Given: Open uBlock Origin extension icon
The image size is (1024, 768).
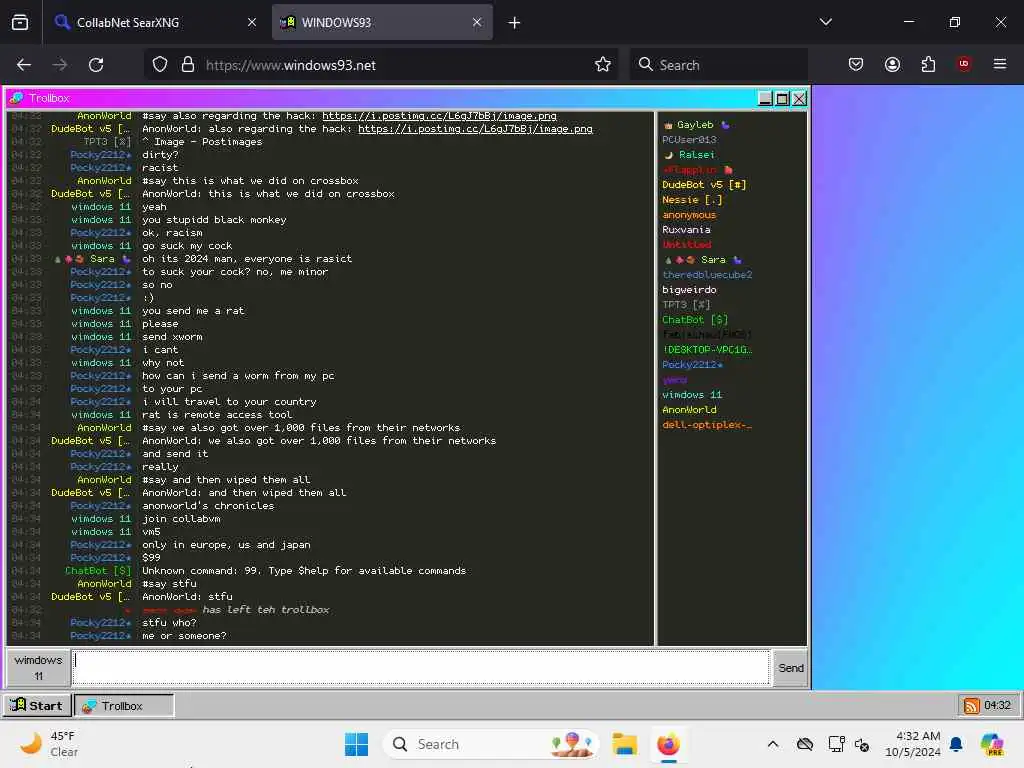Looking at the screenshot, I should coord(963,64).
